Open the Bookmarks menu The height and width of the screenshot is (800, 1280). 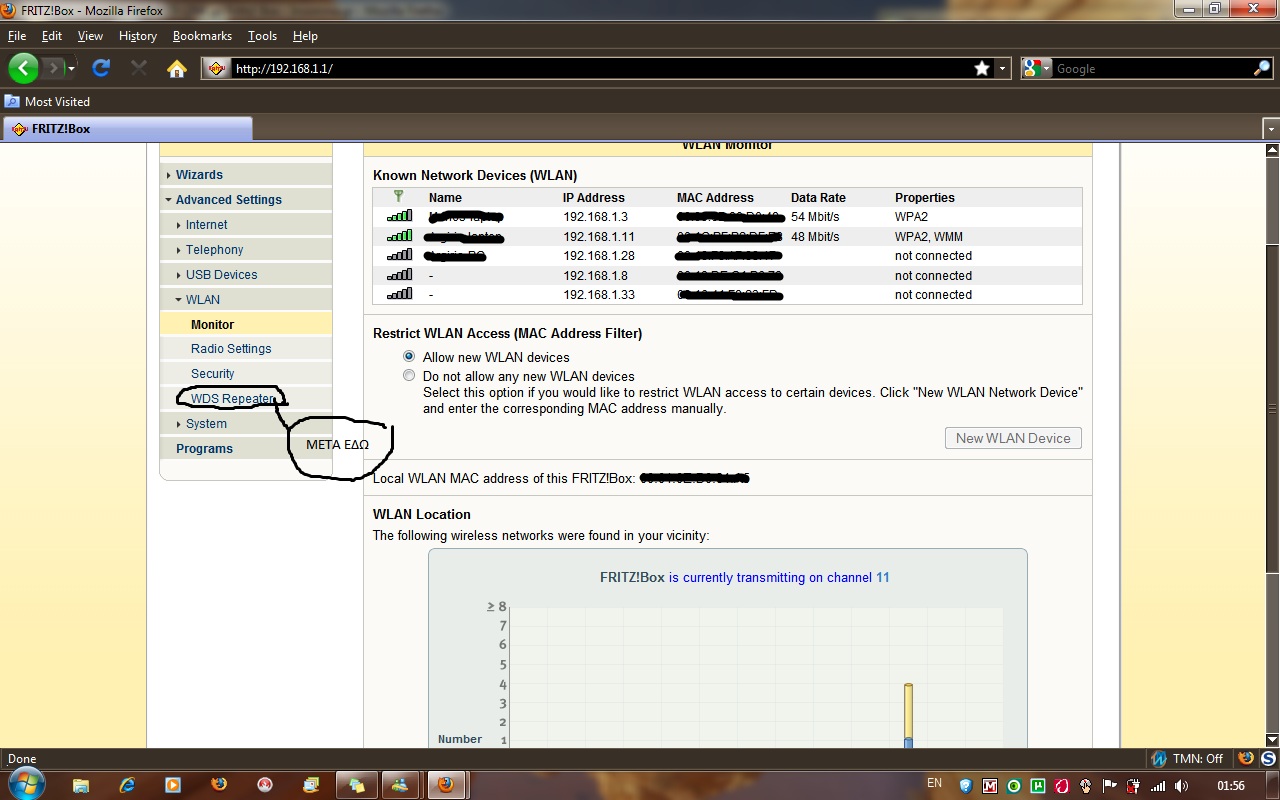point(202,36)
